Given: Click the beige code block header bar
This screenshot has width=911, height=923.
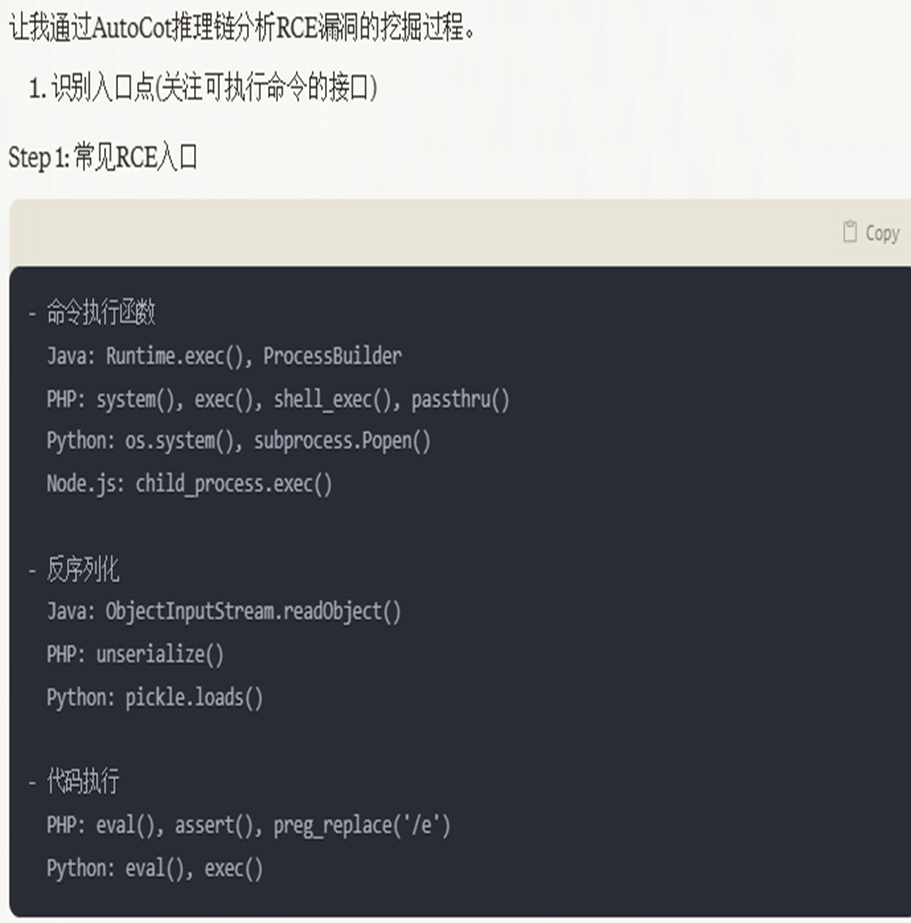Looking at the screenshot, I should pyautogui.click(x=460, y=233).
